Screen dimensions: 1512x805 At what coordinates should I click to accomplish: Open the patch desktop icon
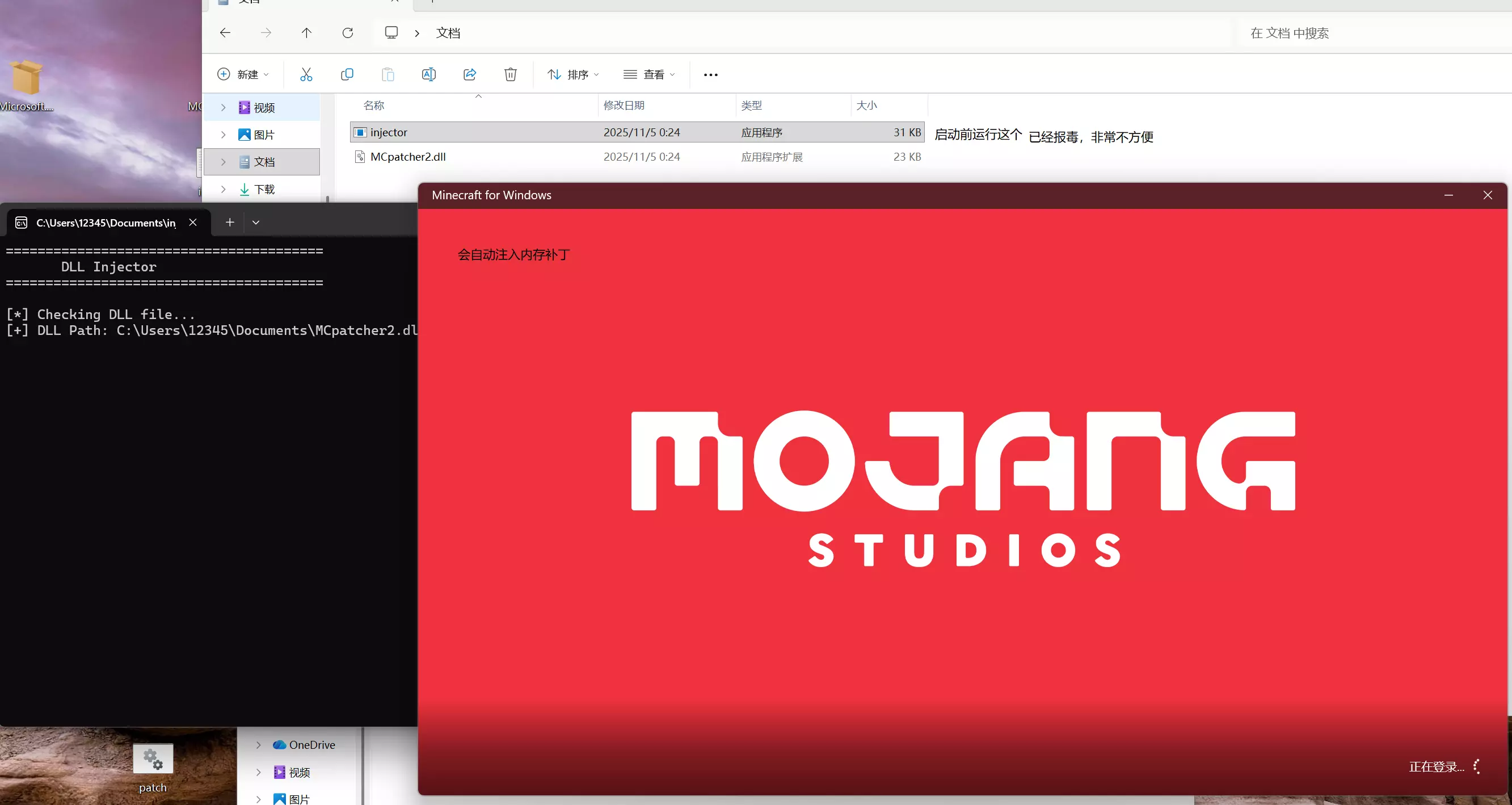[x=153, y=768]
